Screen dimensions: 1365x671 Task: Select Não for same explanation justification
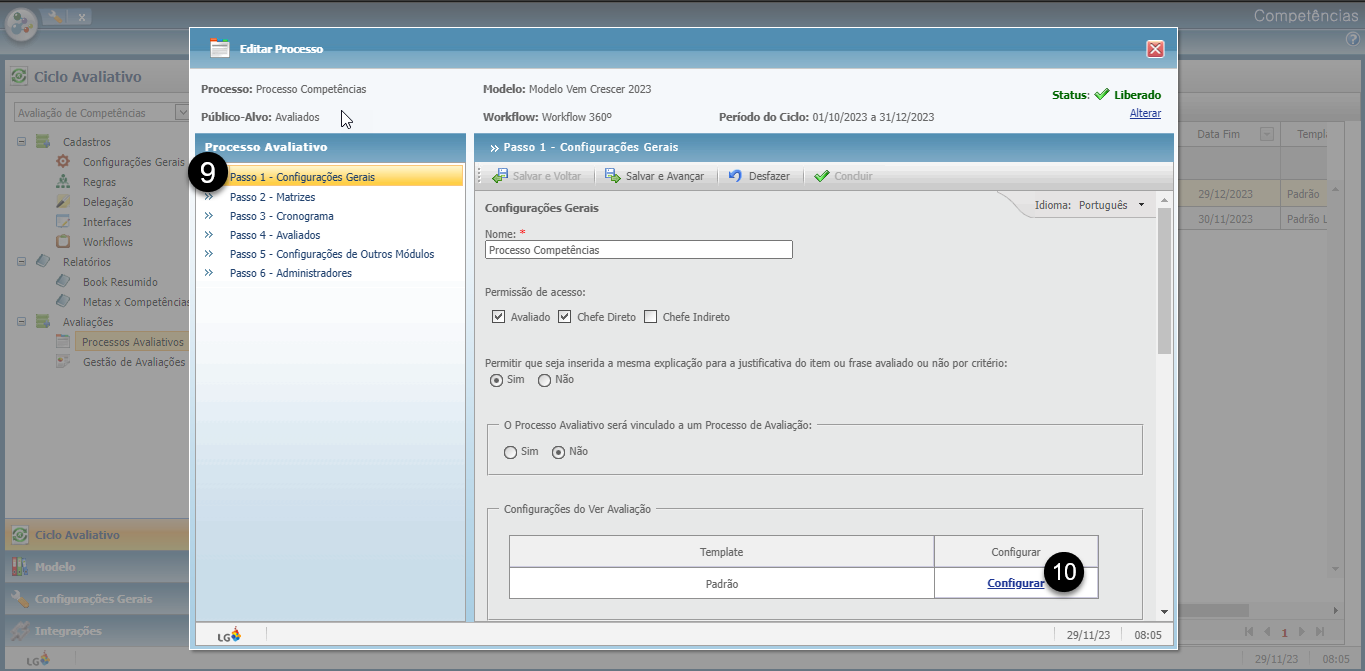(x=544, y=380)
